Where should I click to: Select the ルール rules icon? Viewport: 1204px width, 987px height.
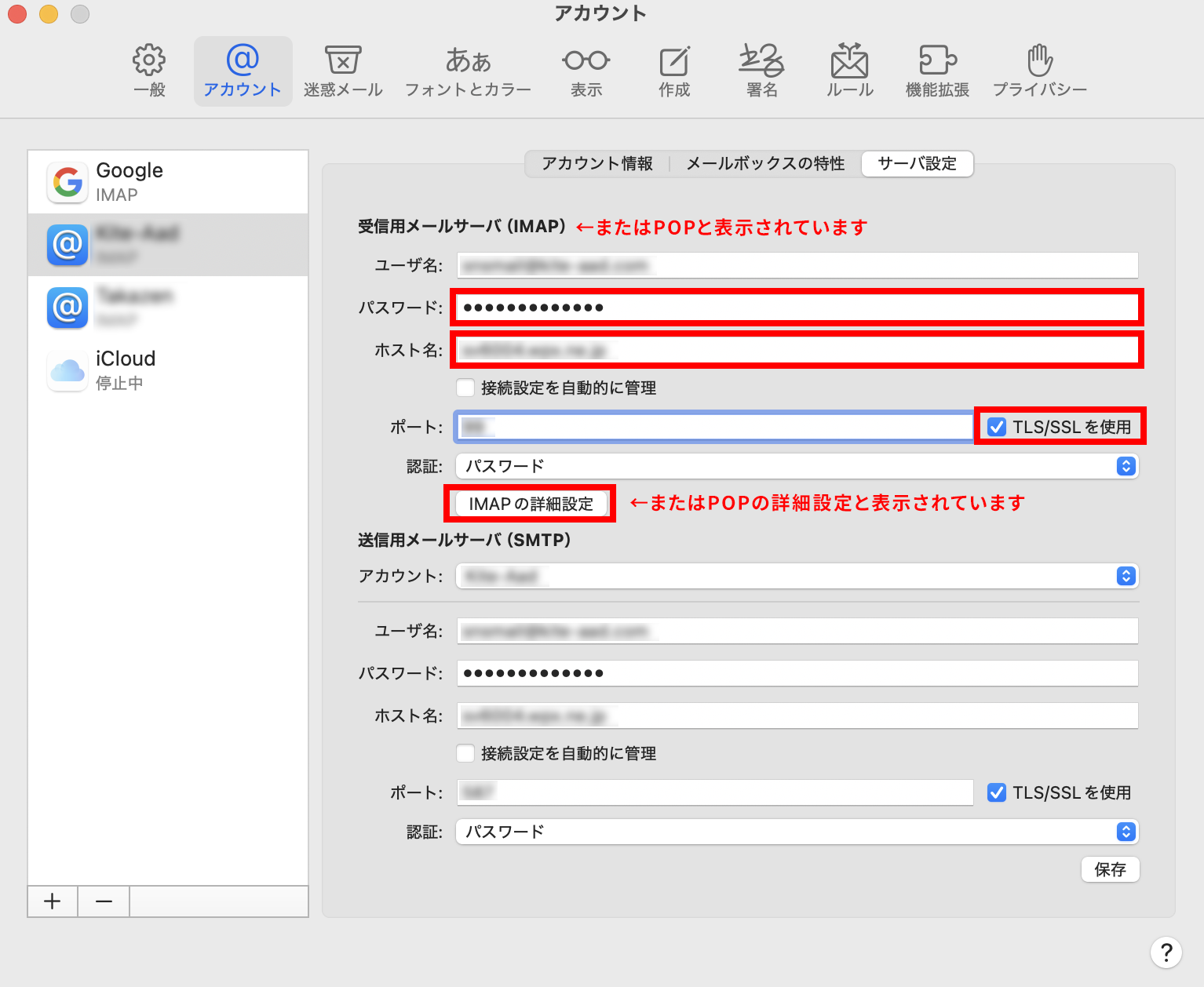coord(849,71)
